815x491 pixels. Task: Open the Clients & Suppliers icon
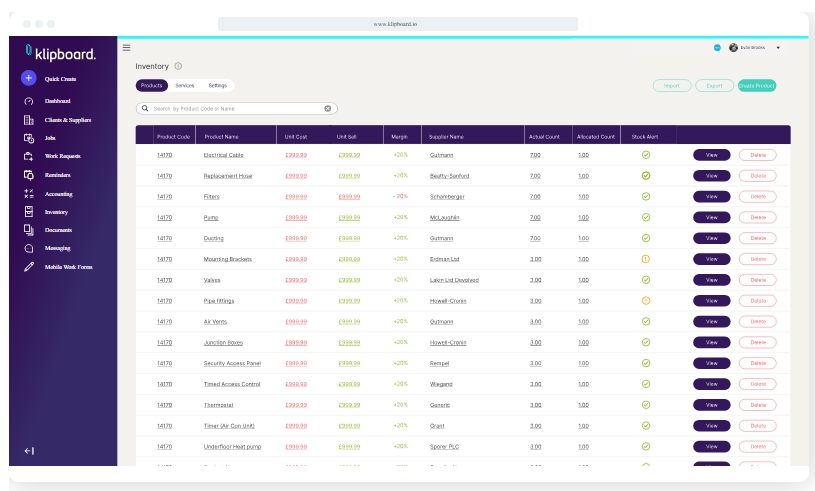(x=29, y=120)
